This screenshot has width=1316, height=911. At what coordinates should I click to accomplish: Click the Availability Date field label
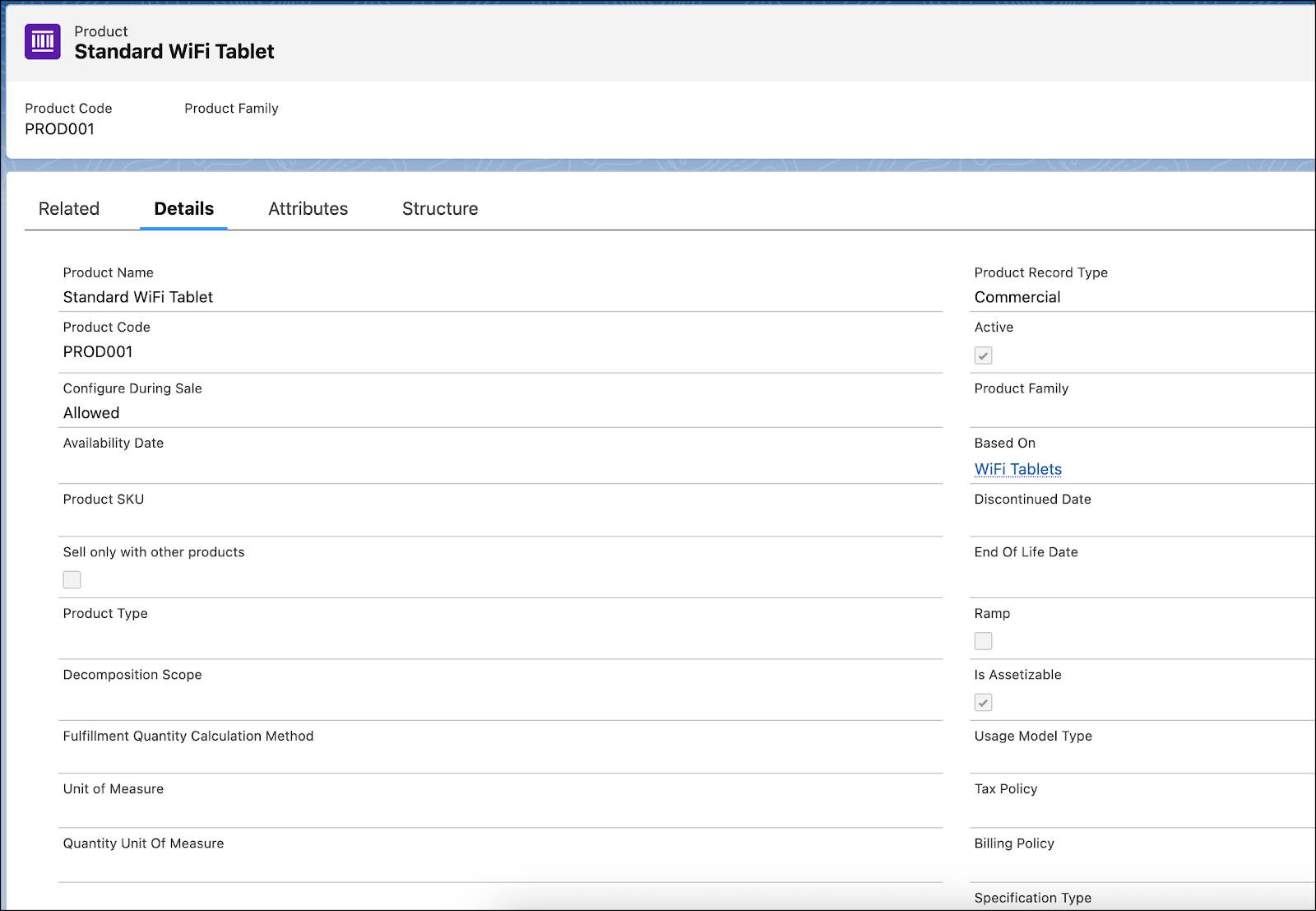coord(114,443)
